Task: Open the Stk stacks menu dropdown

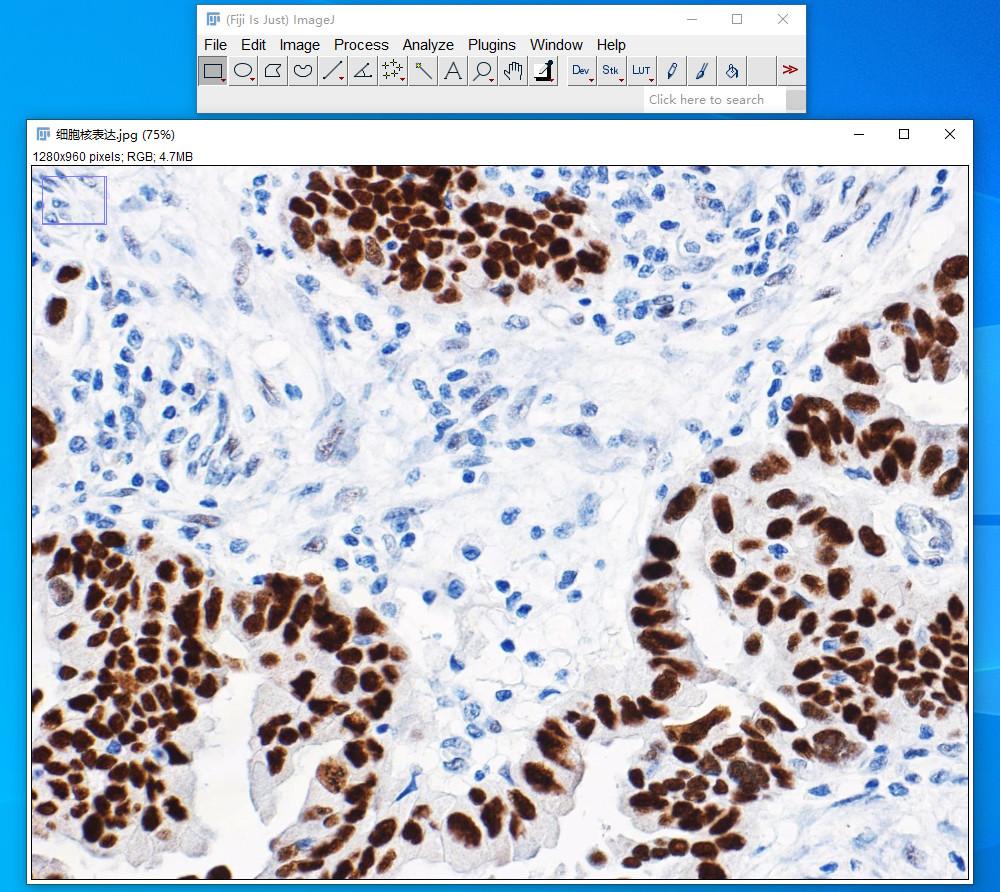Action: point(611,71)
